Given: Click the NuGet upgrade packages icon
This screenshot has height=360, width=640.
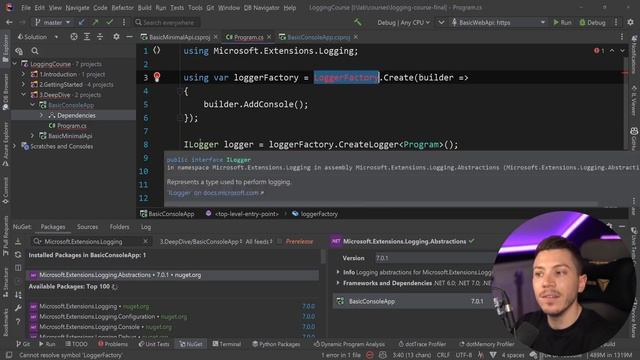Looking at the screenshot, I should click(x=18, y=242).
